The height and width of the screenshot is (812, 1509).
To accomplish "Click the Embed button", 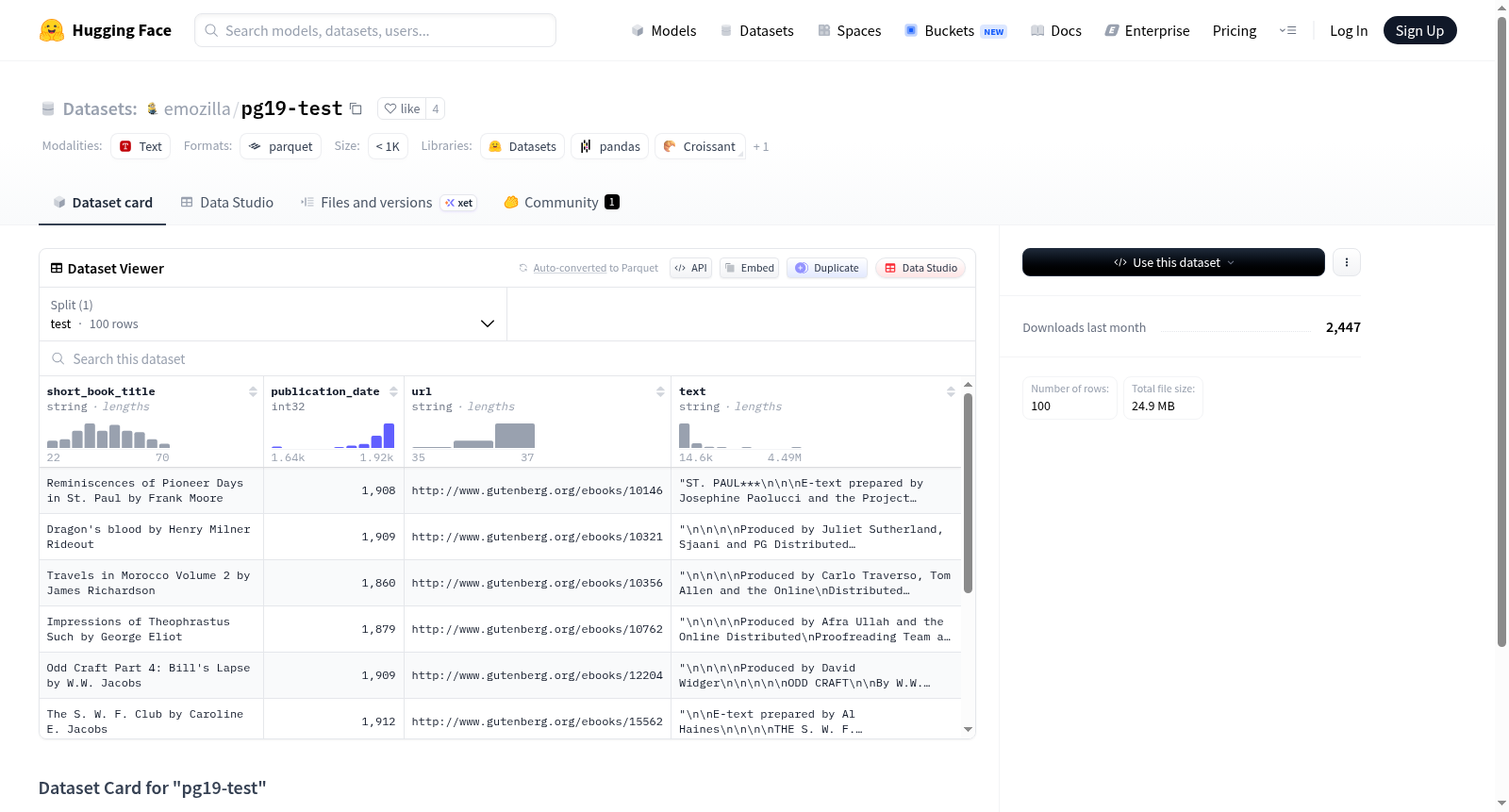I will click(749, 268).
